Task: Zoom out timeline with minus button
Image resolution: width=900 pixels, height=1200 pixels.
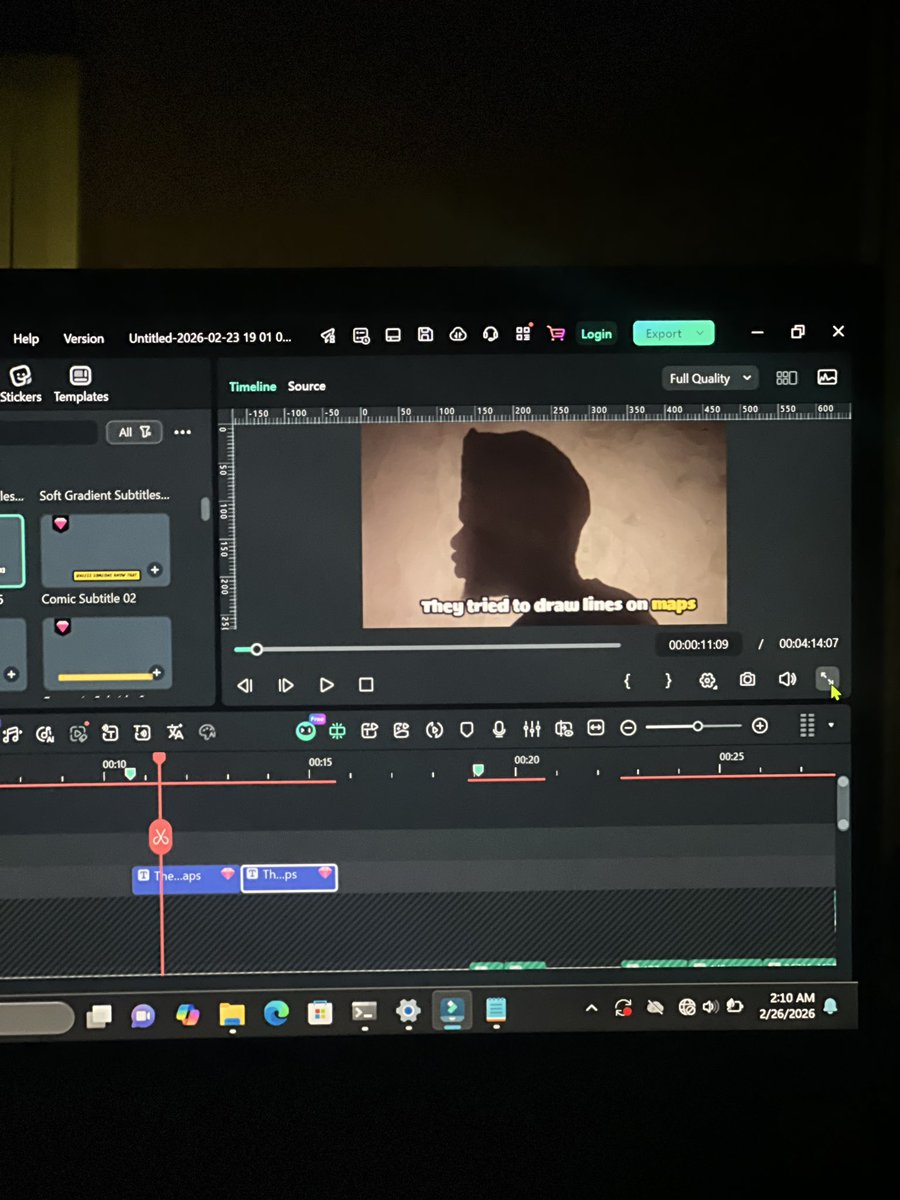Action: tap(628, 728)
